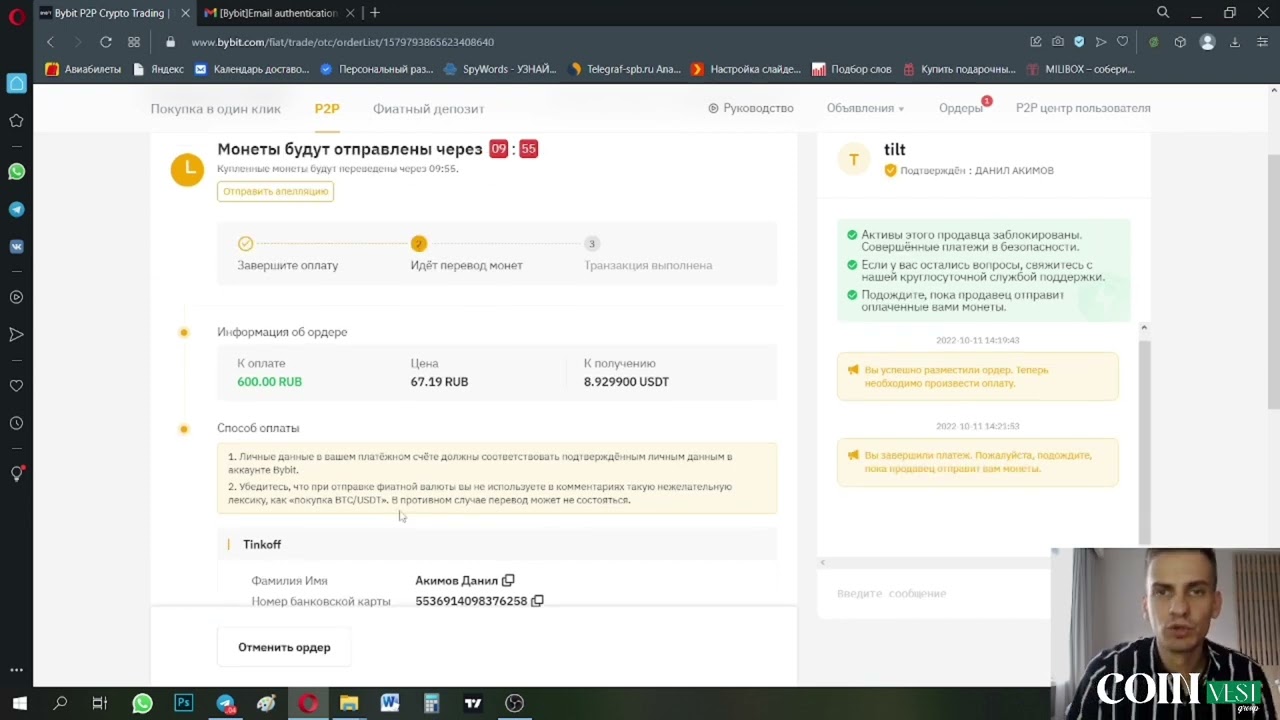The width and height of the screenshot is (1280, 720).
Task: Open Windows Start menu
Action: 19,703
